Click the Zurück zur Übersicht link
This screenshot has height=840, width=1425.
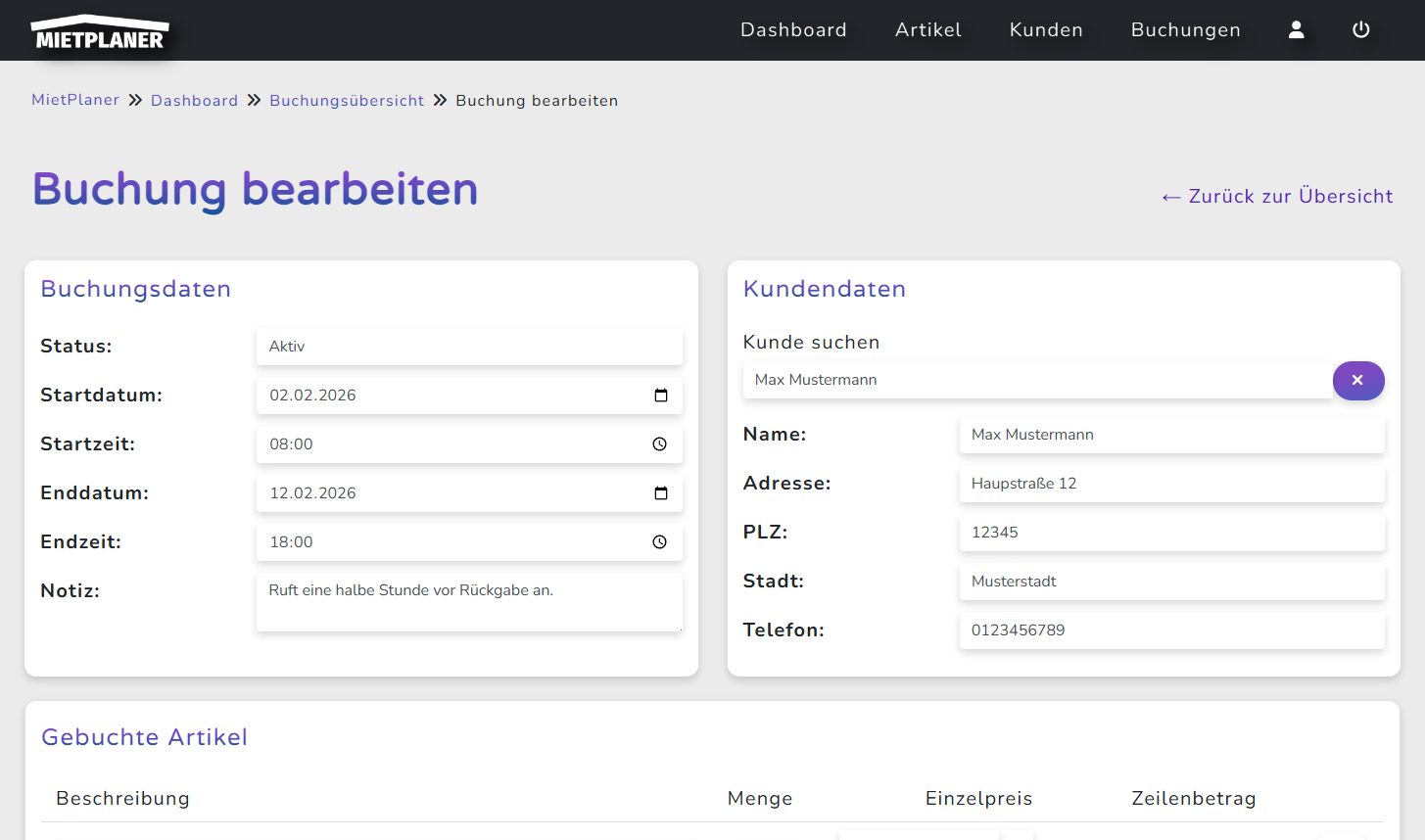point(1276,196)
